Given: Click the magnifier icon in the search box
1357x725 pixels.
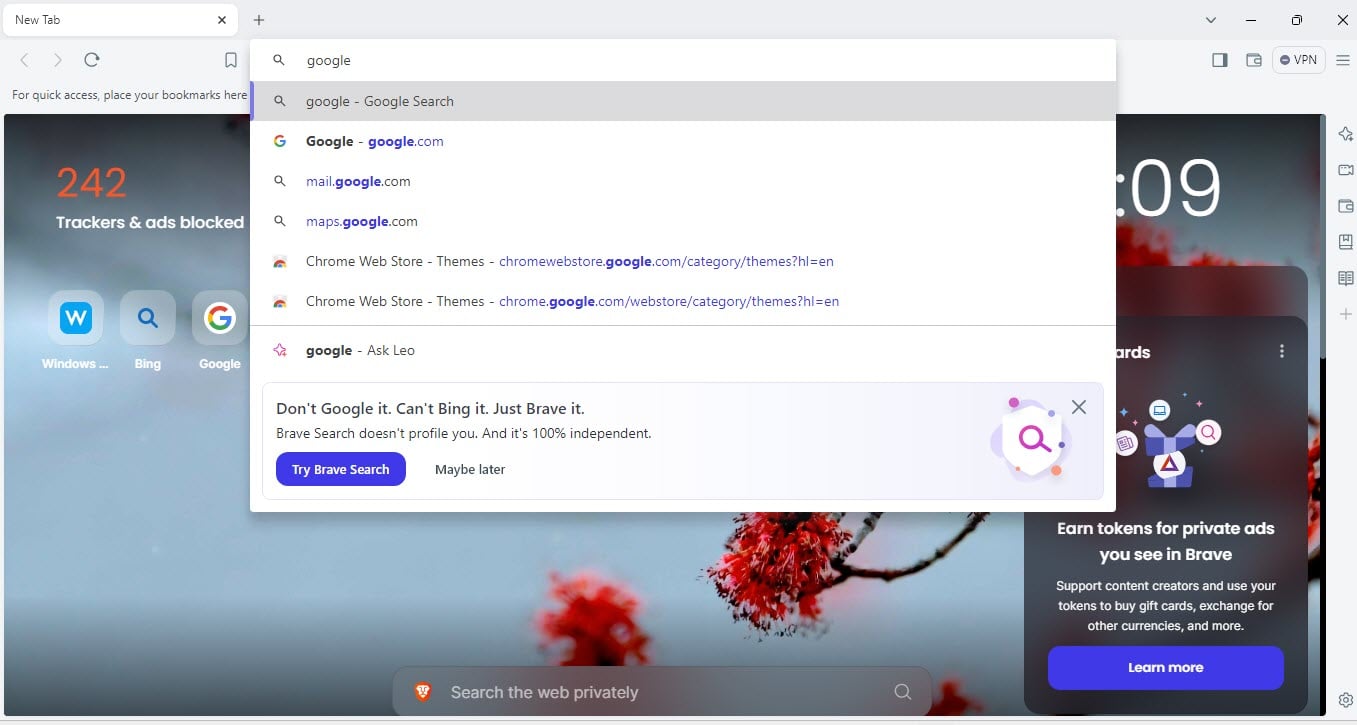Looking at the screenshot, I should pos(903,692).
